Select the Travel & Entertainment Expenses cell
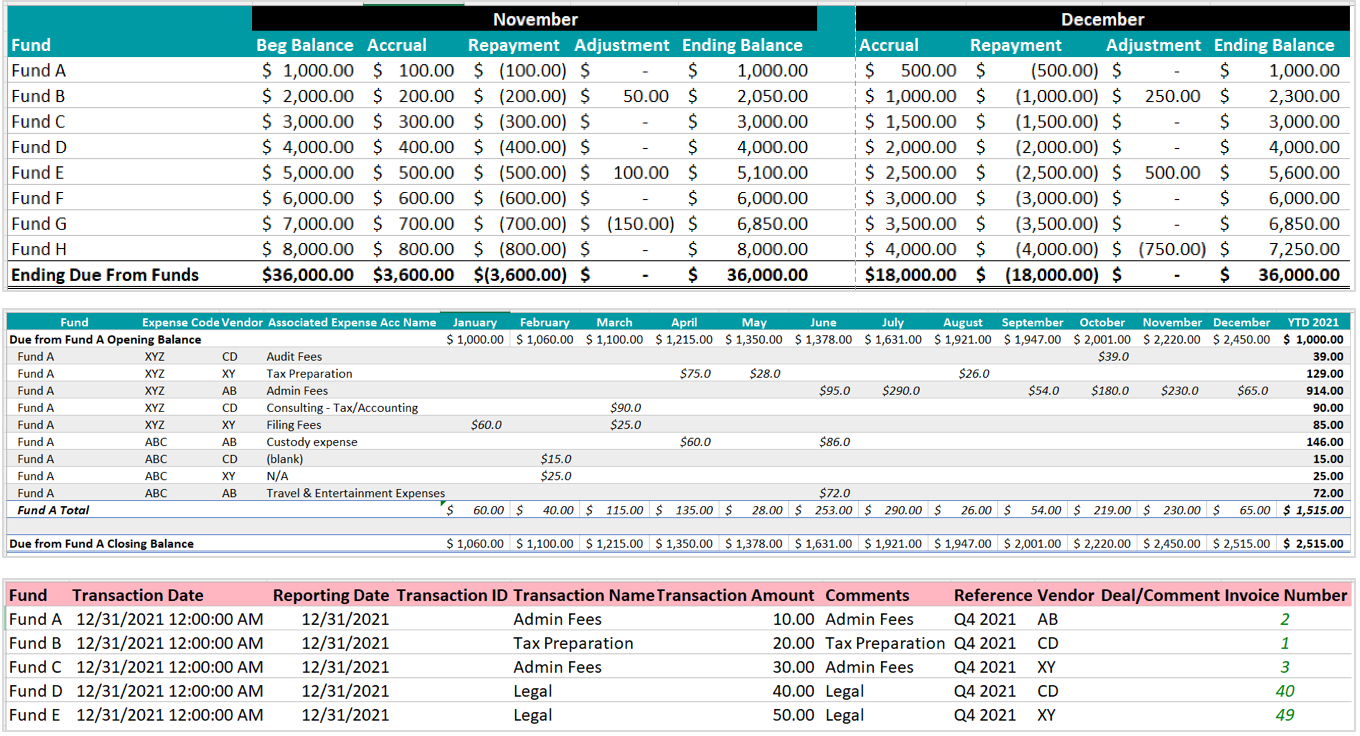The height and width of the screenshot is (736, 1360). click(355, 493)
